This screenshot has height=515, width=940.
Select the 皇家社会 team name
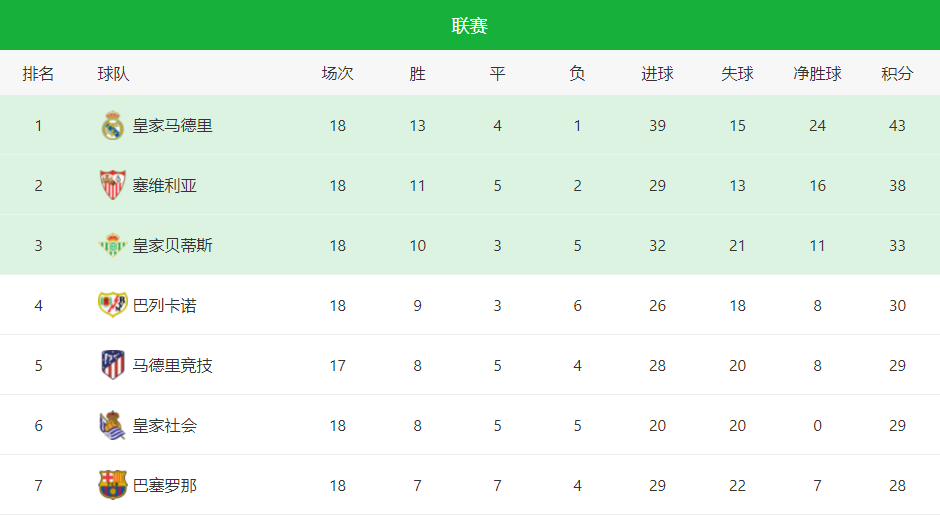point(165,426)
